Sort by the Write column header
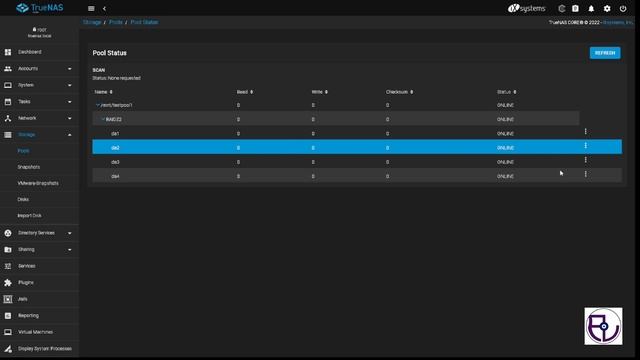The height and width of the screenshot is (360, 640). tap(320, 92)
